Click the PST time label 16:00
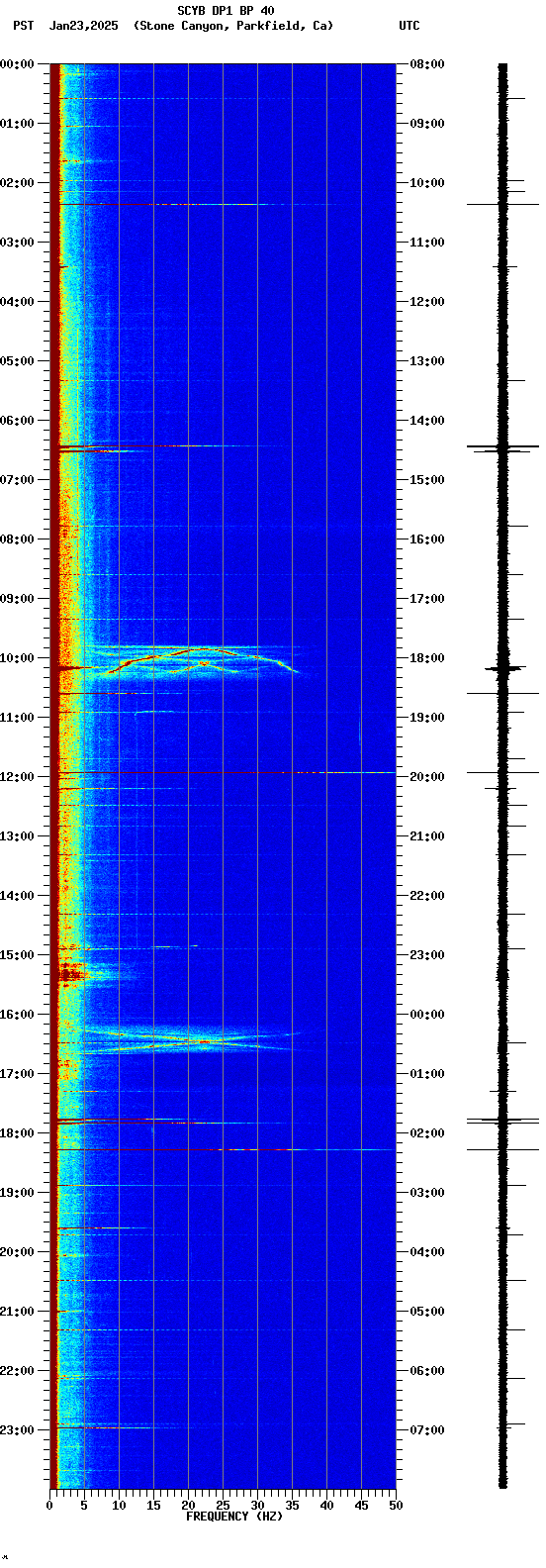 (17, 1015)
